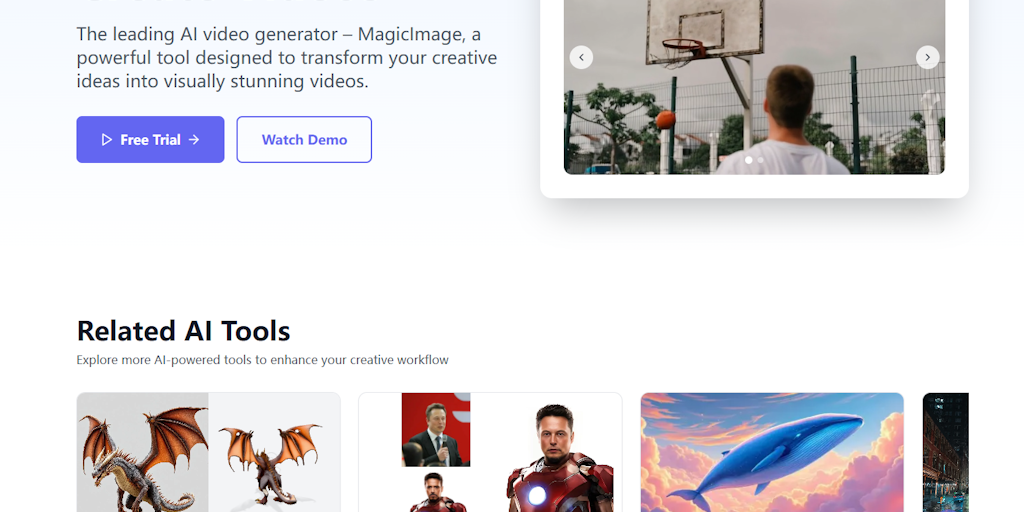The height and width of the screenshot is (512, 1024).
Task: Open the flying blue whale tool card
Action: tap(772, 452)
